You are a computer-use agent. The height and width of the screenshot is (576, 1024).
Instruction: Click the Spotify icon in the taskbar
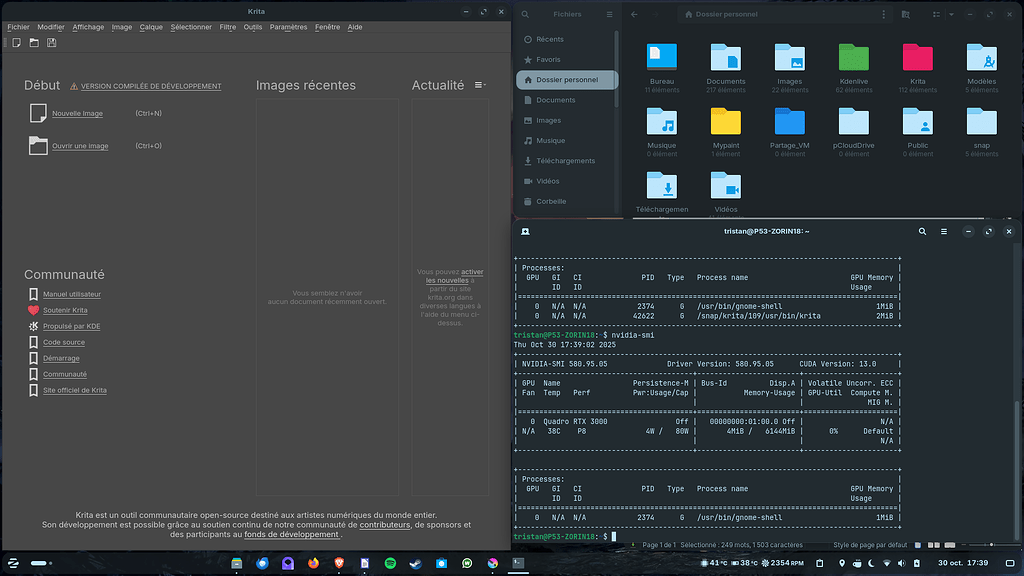click(x=390, y=564)
